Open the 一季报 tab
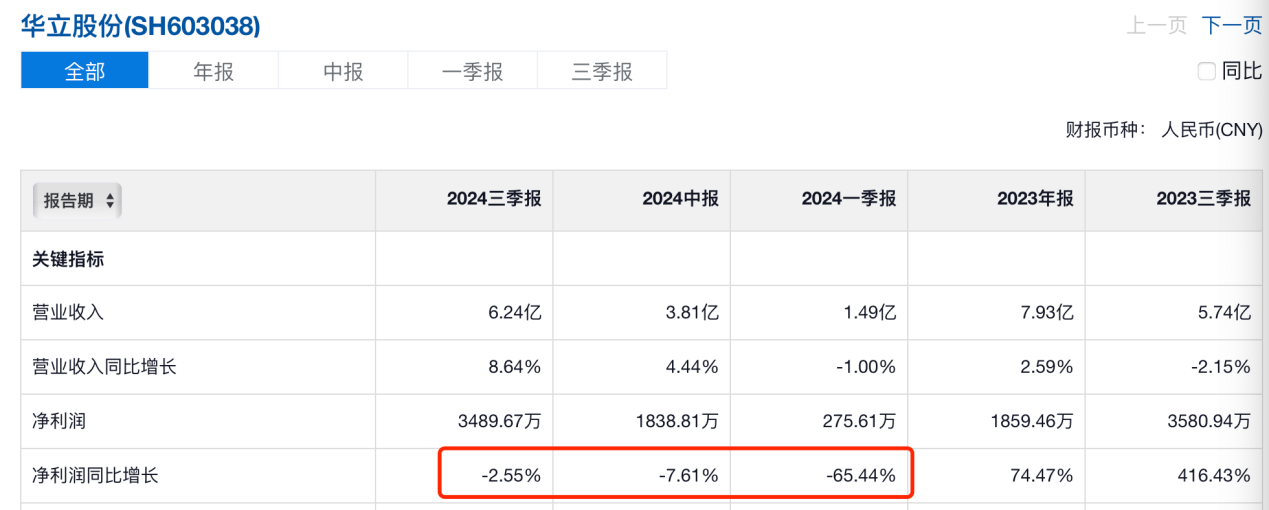The width and height of the screenshot is (1269, 510). click(x=472, y=71)
